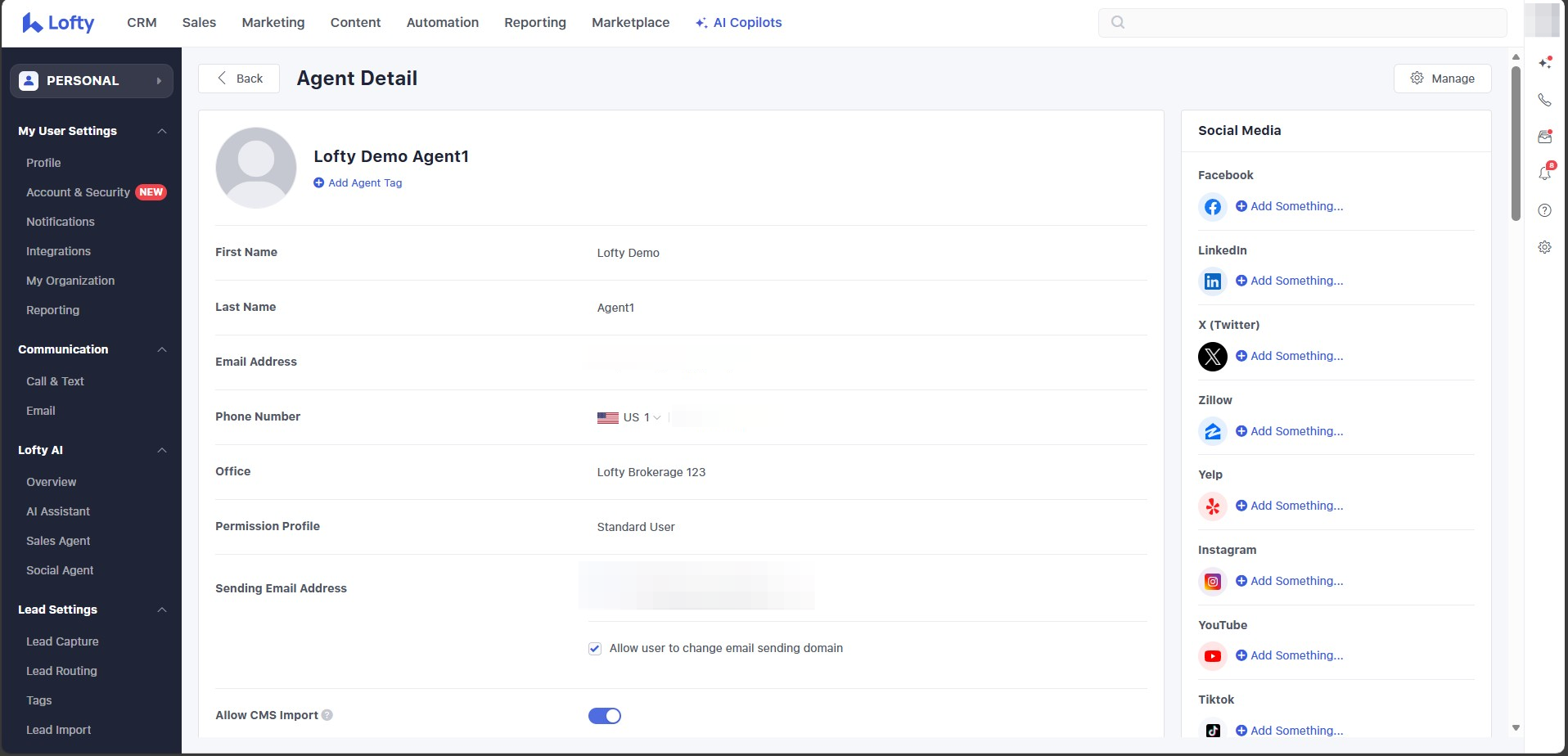The image size is (1568, 756).
Task: Click the Allow CMS Import help icon
Action: 327,715
